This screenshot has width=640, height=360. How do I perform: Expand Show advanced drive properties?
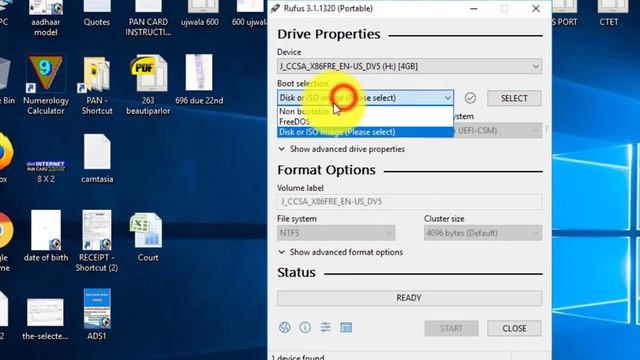(341, 149)
